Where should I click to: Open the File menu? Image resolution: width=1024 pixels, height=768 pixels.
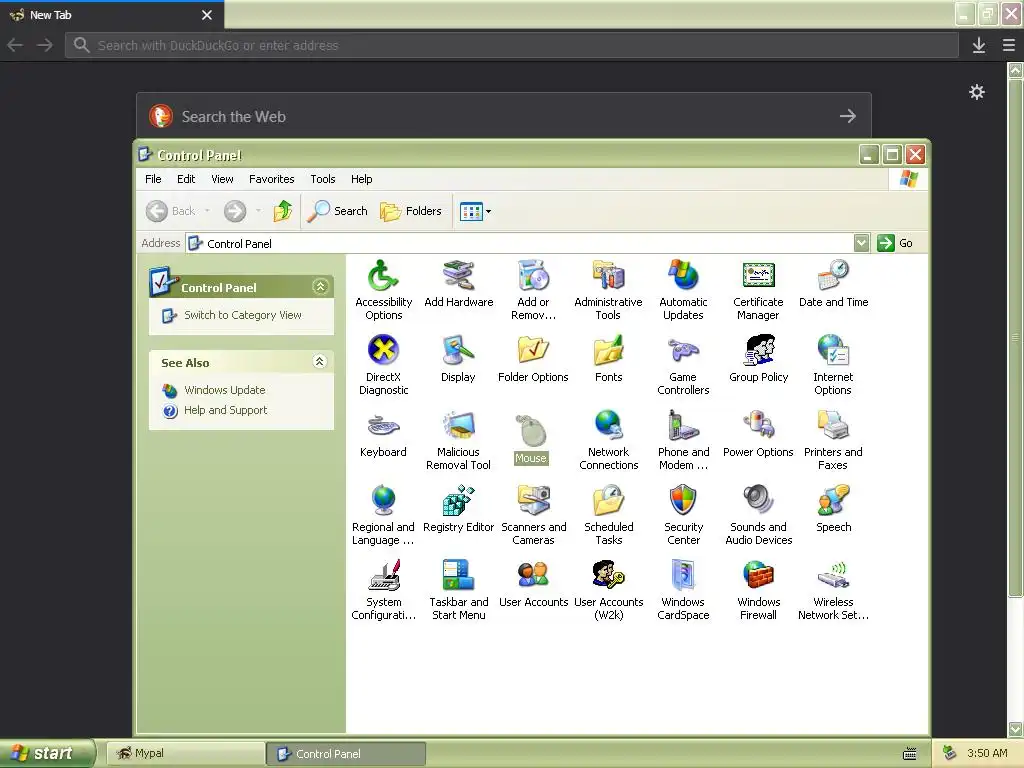(x=153, y=179)
